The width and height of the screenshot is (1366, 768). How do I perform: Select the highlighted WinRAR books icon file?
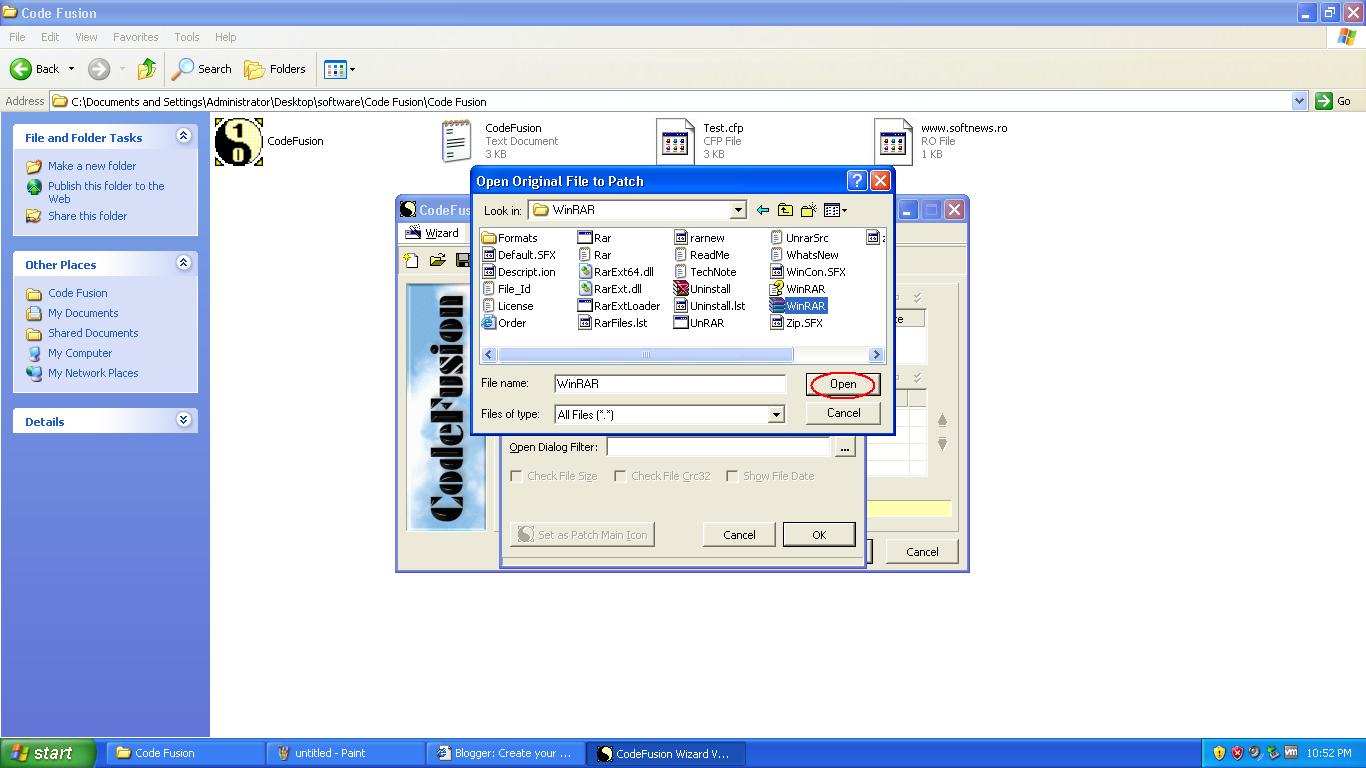[798, 306]
